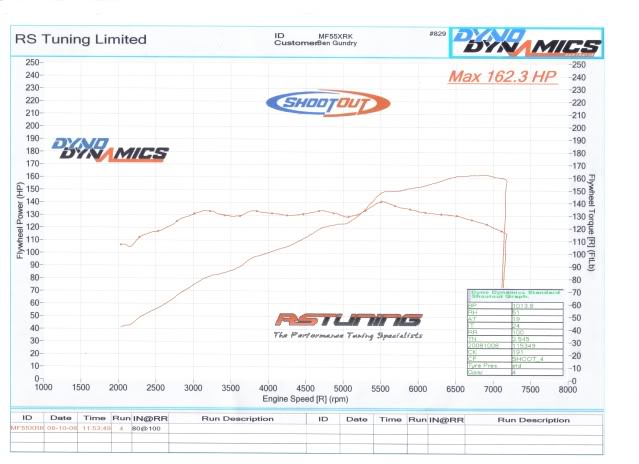This screenshot has height=464, width=639.
Task: Click the Dyno Dynamics logo in top-right corner
Action: pyautogui.click(x=526, y=41)
